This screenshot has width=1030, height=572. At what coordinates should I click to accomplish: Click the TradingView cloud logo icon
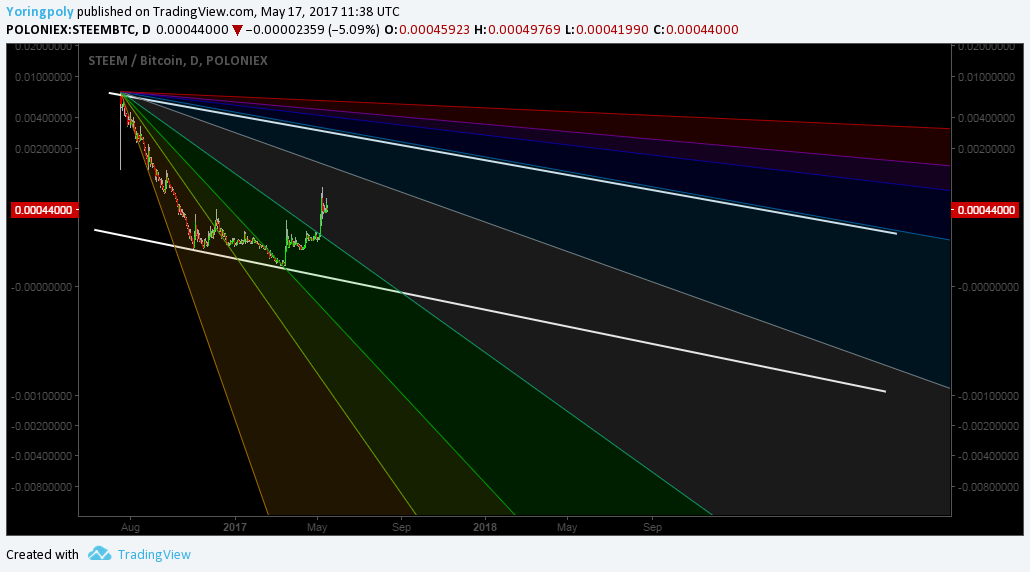pos(100,554)
